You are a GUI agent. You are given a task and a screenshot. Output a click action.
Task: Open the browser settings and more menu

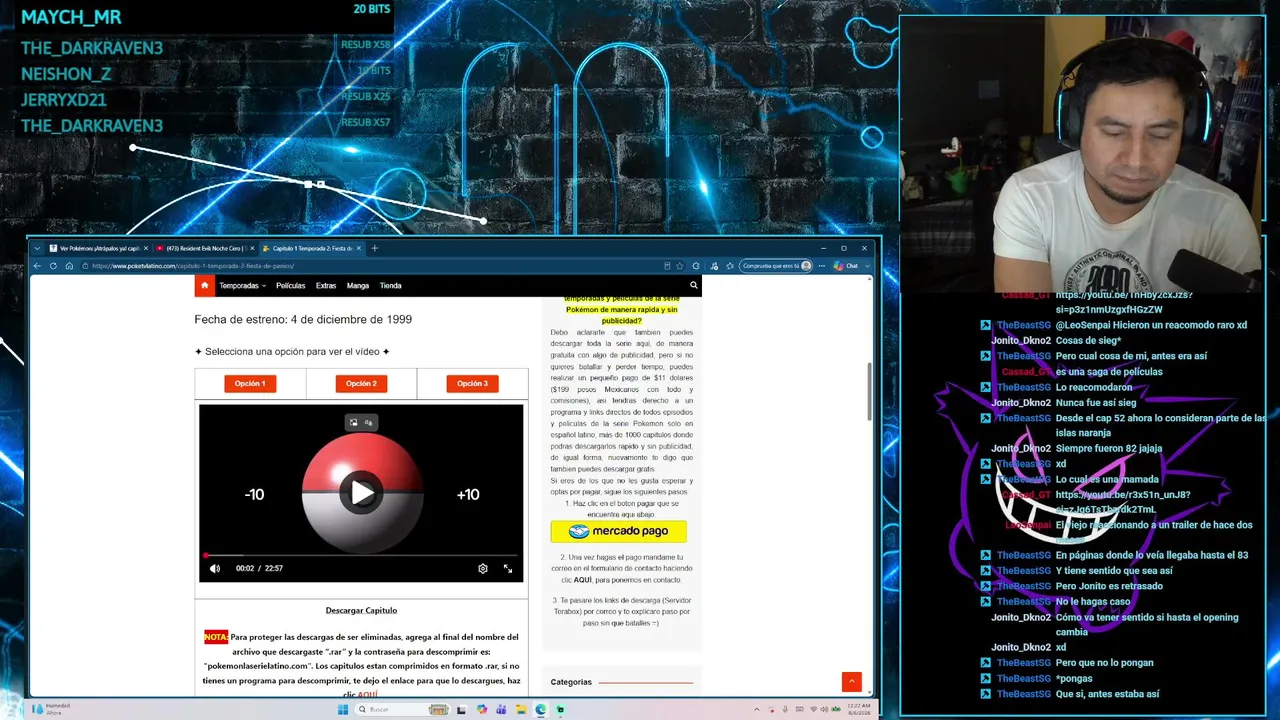[821, 266]
